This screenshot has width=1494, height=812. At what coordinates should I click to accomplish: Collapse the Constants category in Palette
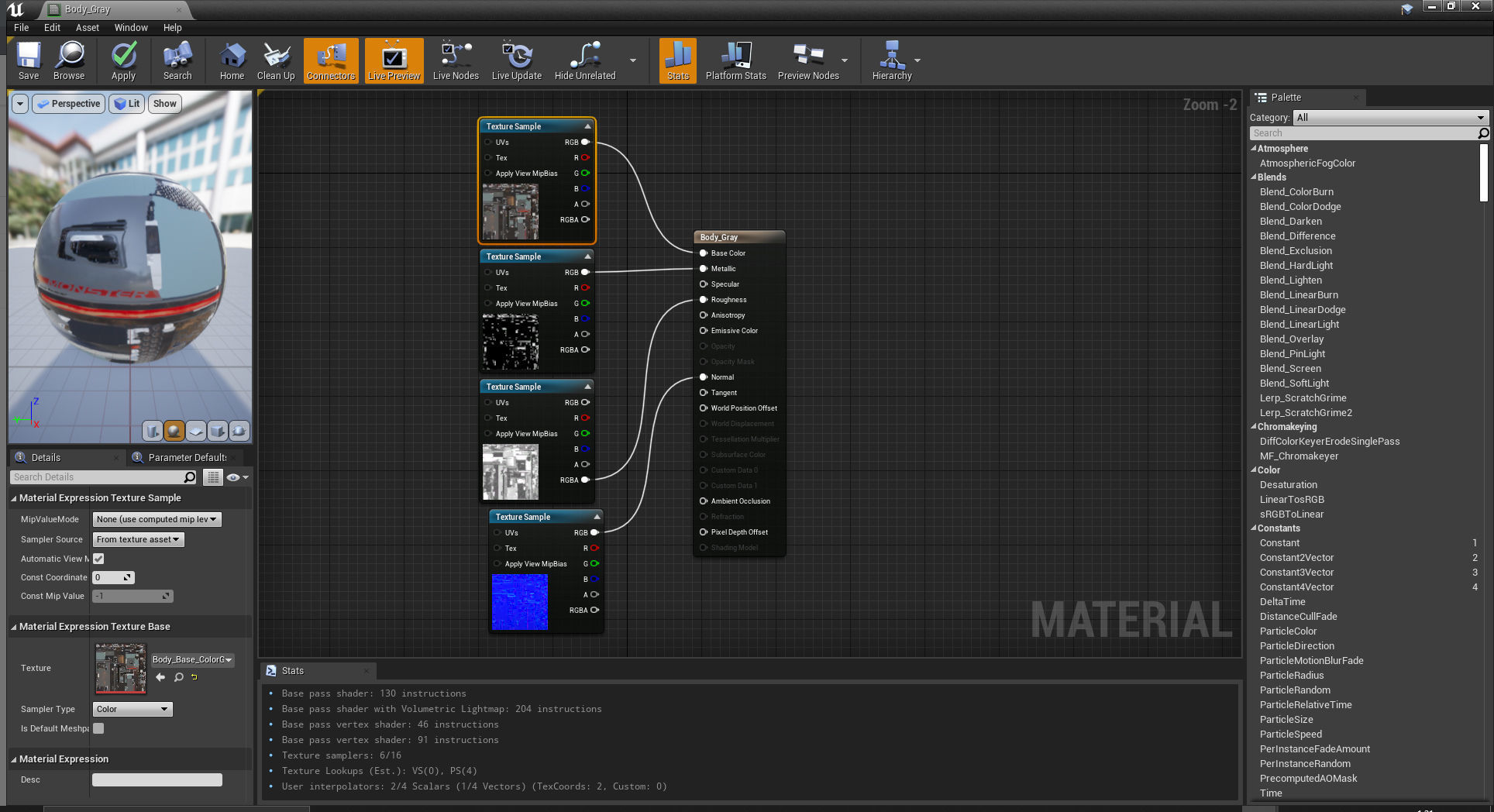[1254, 528]
